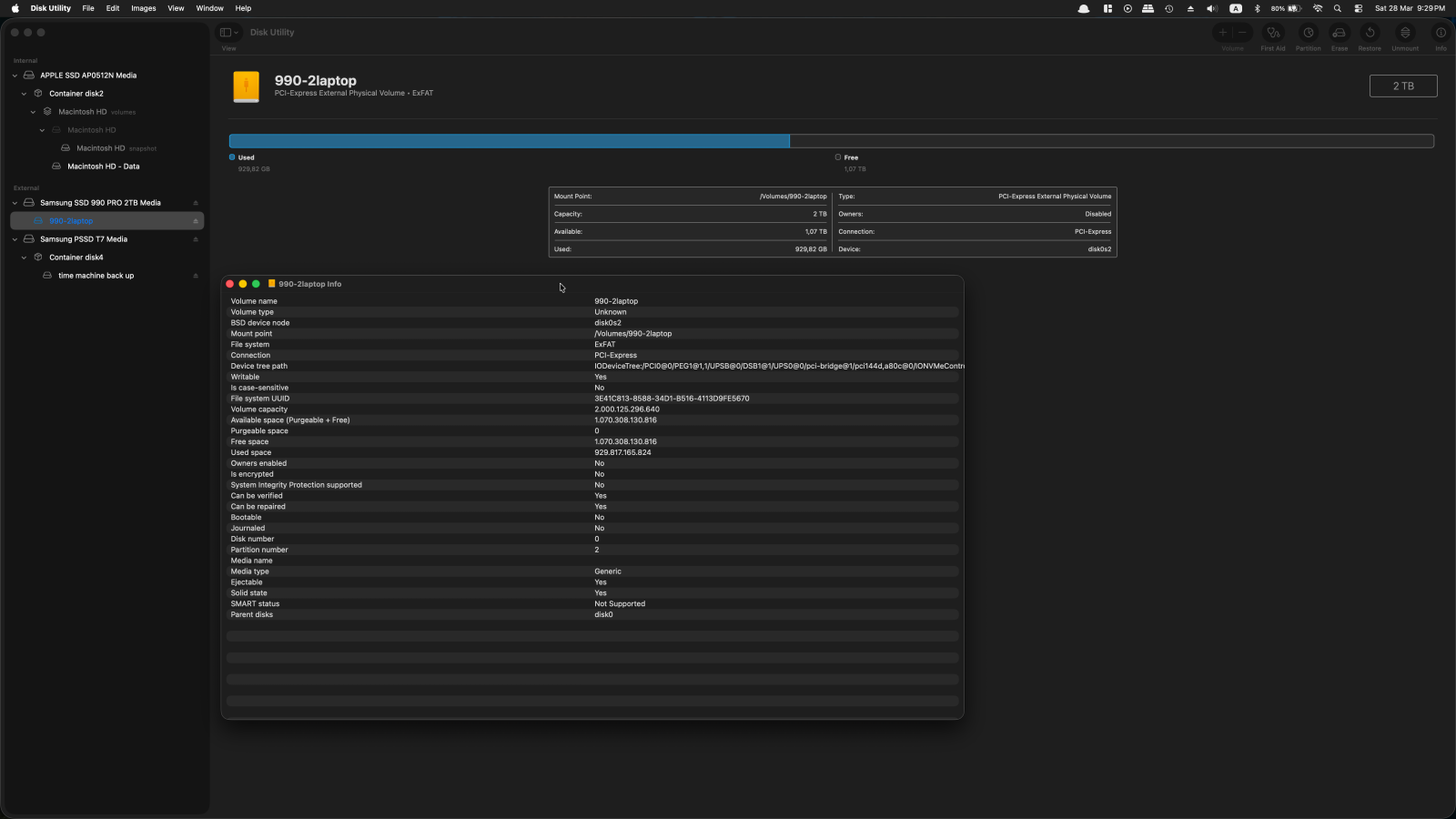Collapse the Container disk4 entry
Viewport: 1456px width, 819px height.
point(24,258)
